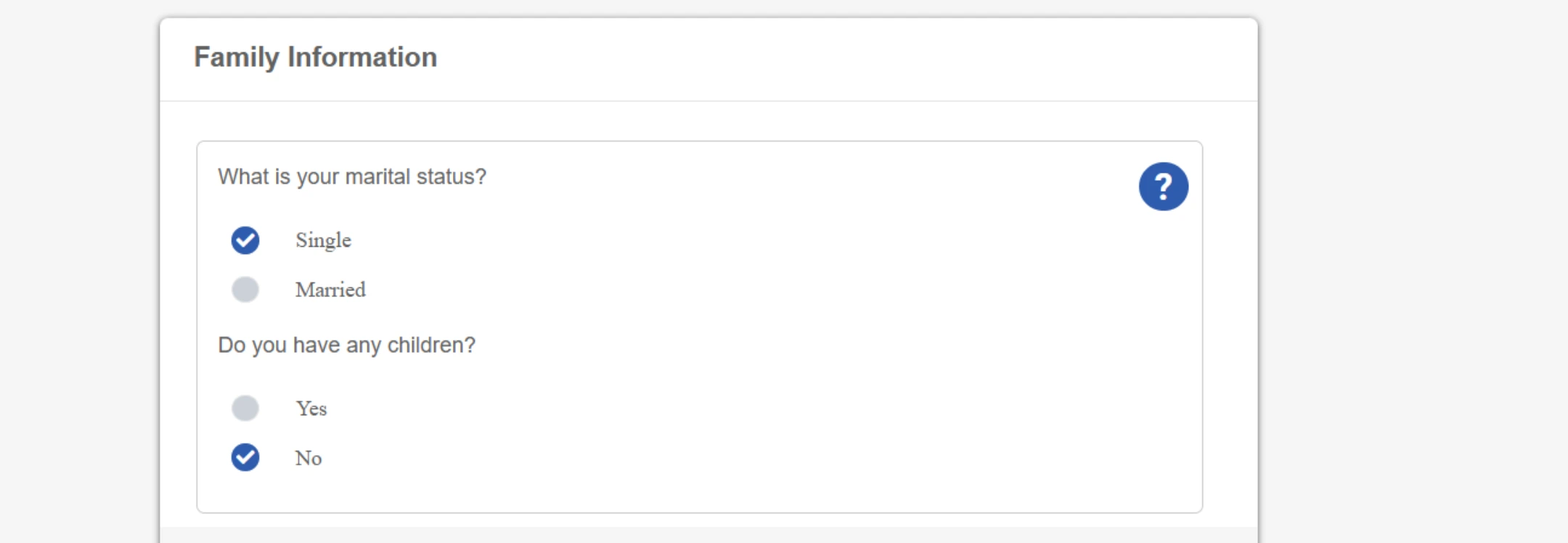Viewport: 1568px width, 543px height.
Task: Click the 'Married' option label text
Action: point(330,290)
